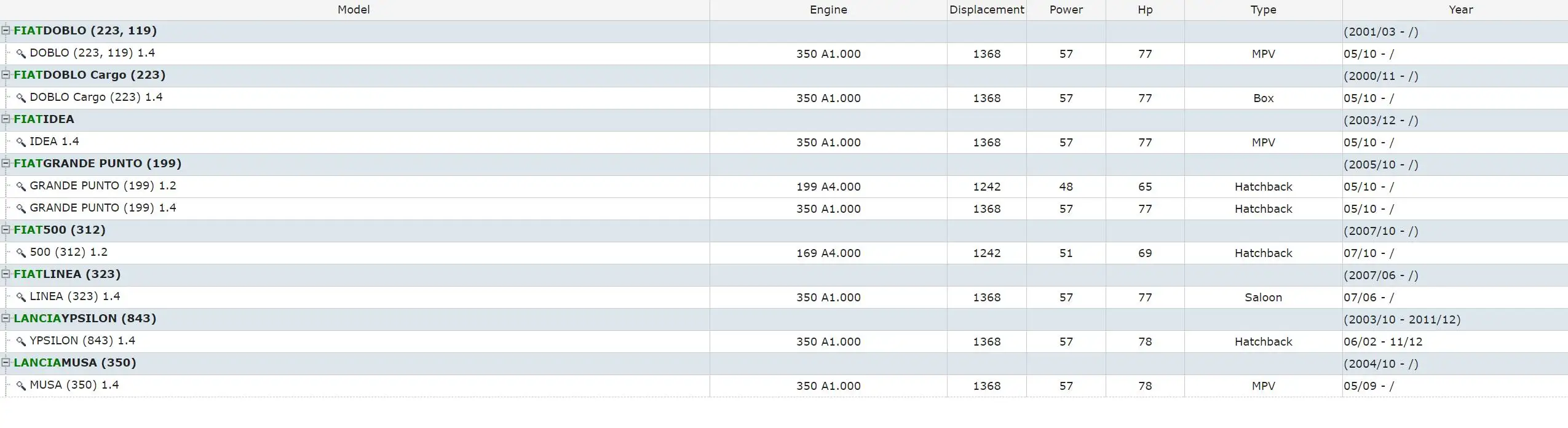
Task: Click magnifier icon beside MUSA (350) 1.4
Action: coord(21,386)
